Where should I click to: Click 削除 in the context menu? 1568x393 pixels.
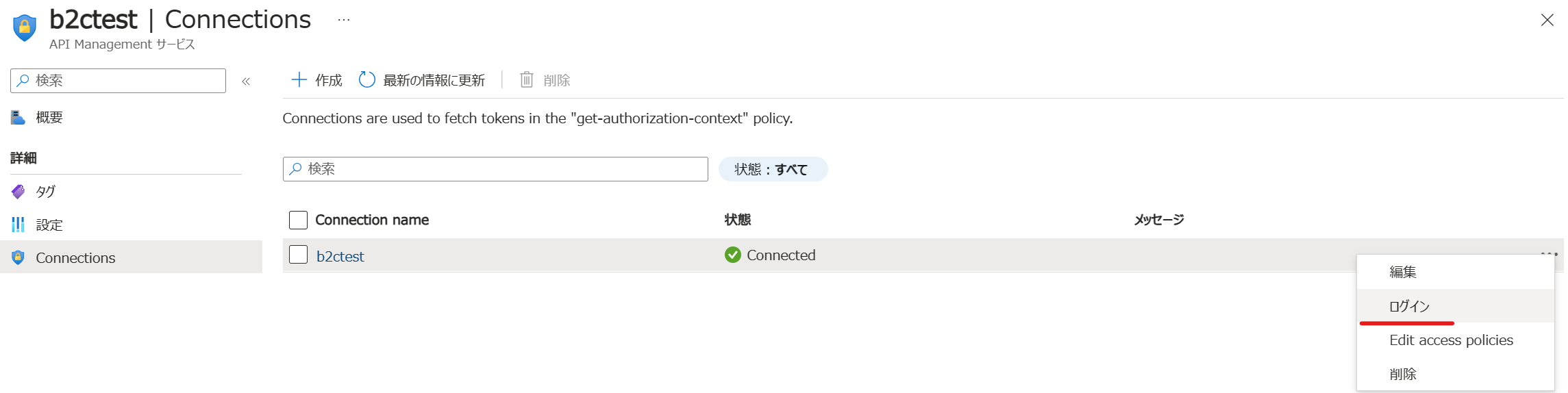[x=1402, y=375]
